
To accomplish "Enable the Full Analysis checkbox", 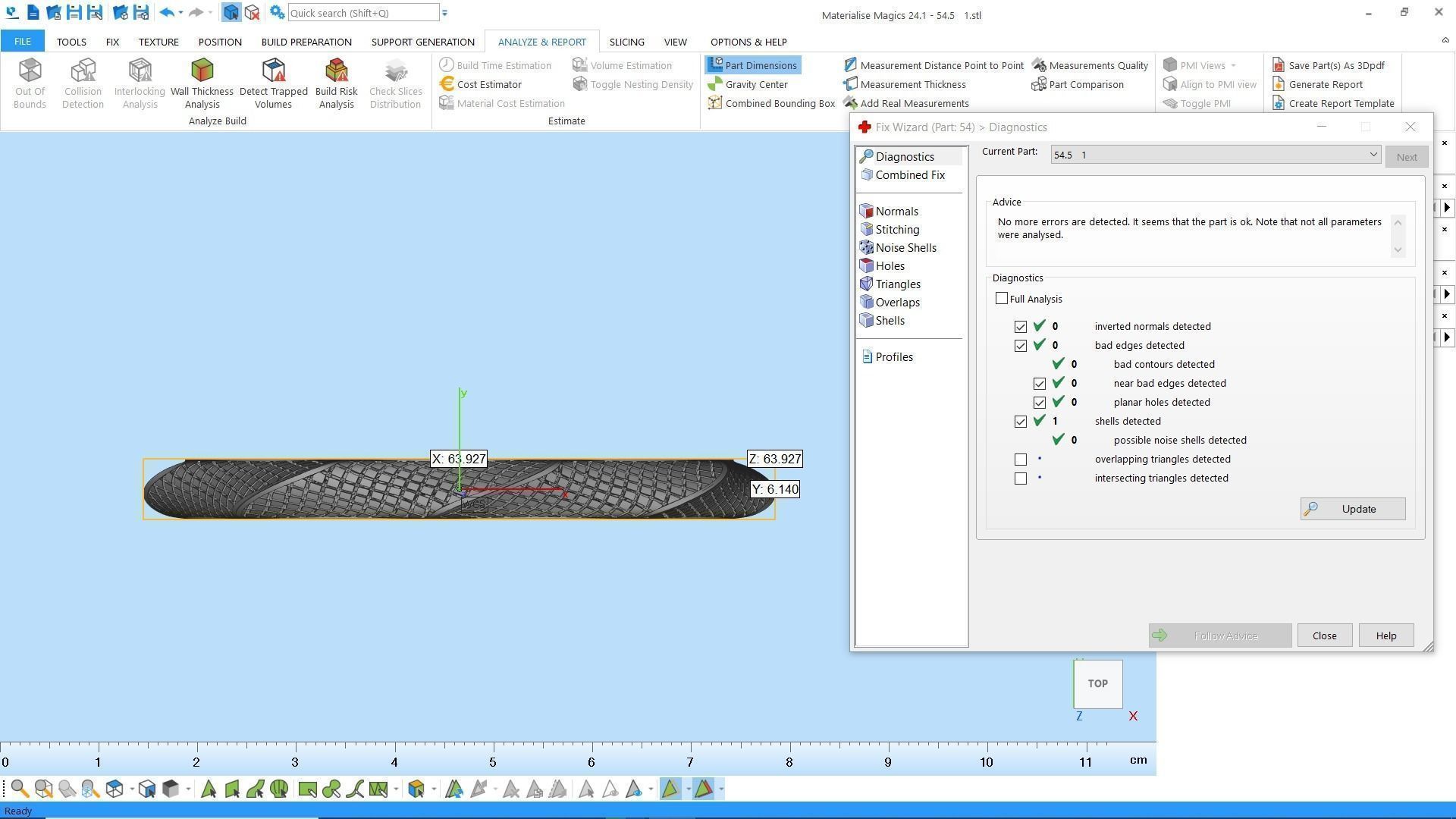I will coord(1002,299).
